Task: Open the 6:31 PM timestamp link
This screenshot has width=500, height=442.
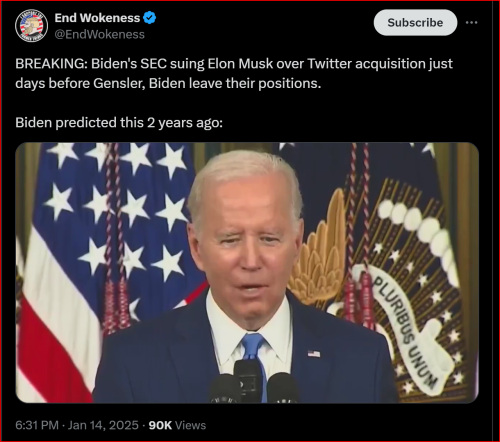Action: coord(37,425)
